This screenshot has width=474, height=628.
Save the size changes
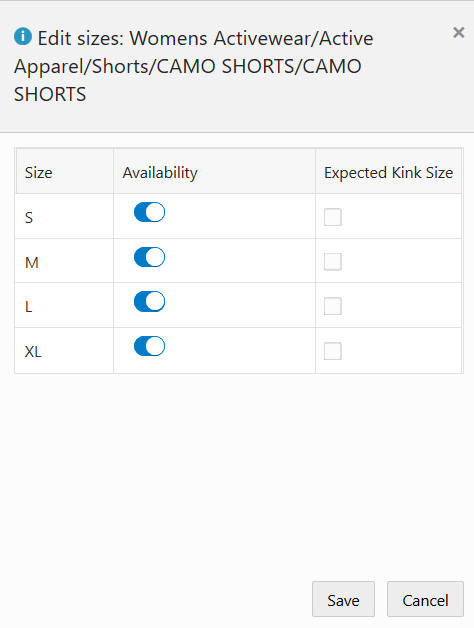tap(343, 599)
